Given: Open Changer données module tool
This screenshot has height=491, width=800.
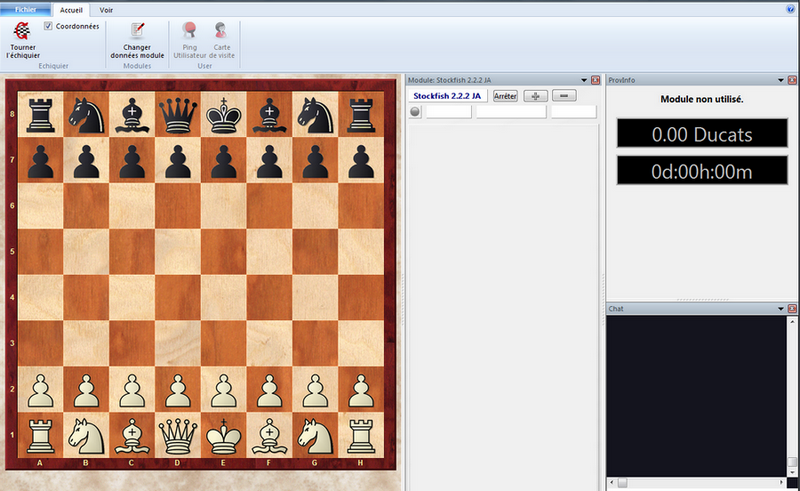Looking at the screenshot, I should tap(137, 32).
